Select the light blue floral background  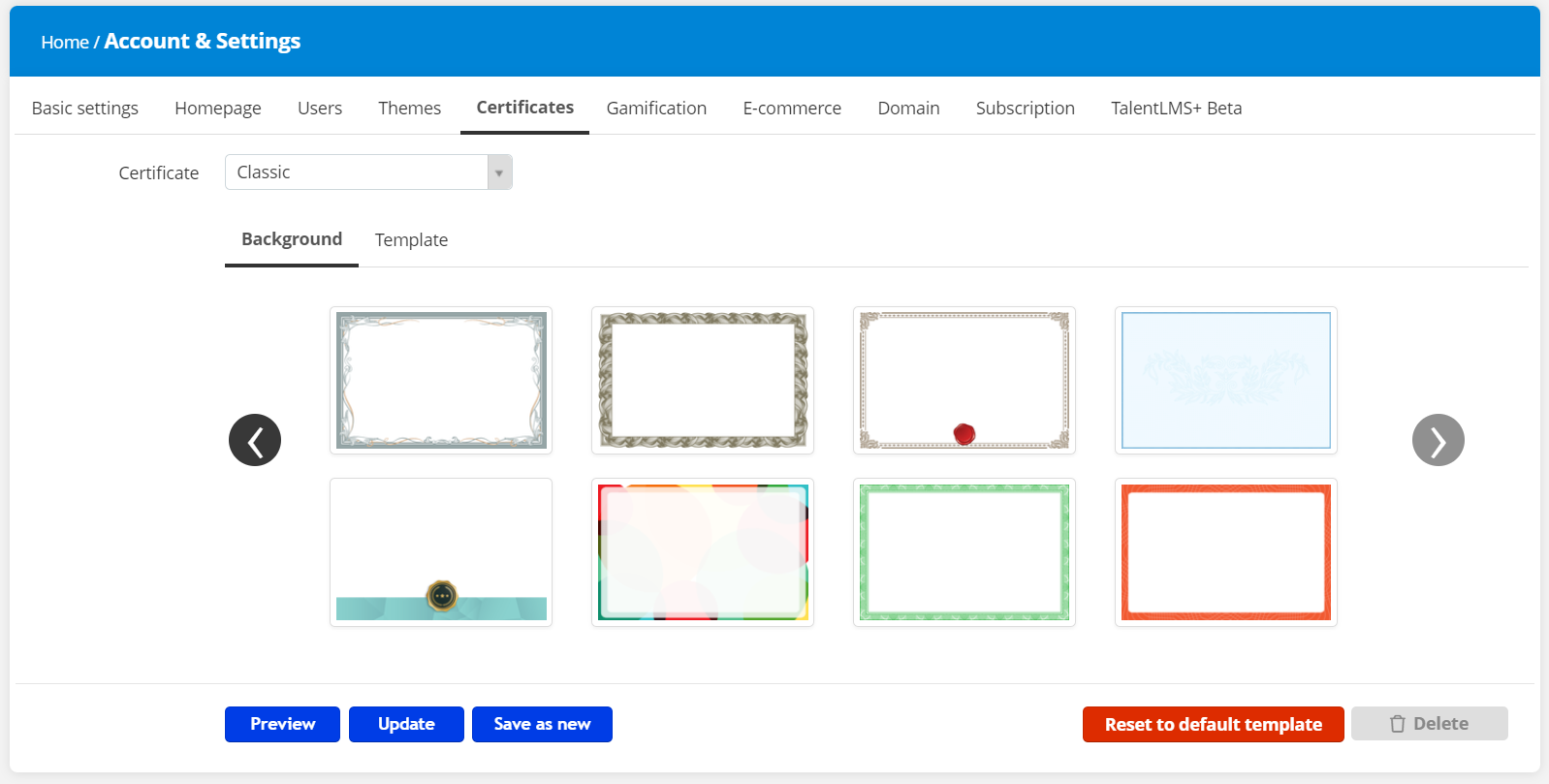pyautogui.click(x=1226, y=381)
